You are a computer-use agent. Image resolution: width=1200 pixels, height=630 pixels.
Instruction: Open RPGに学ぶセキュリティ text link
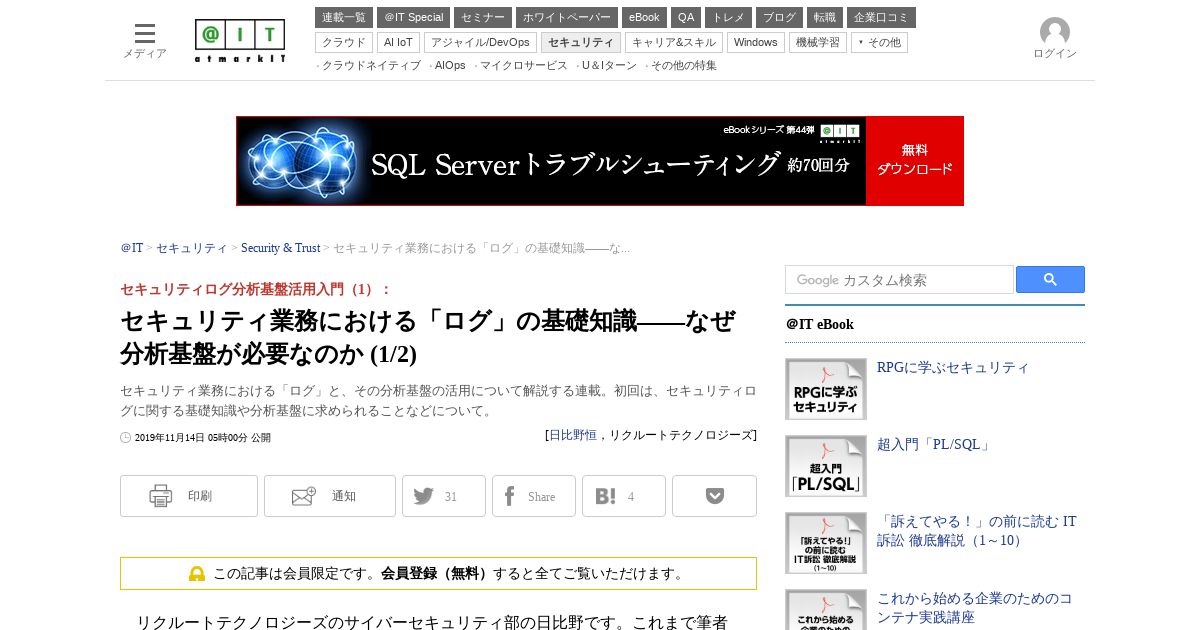(953, 368)
